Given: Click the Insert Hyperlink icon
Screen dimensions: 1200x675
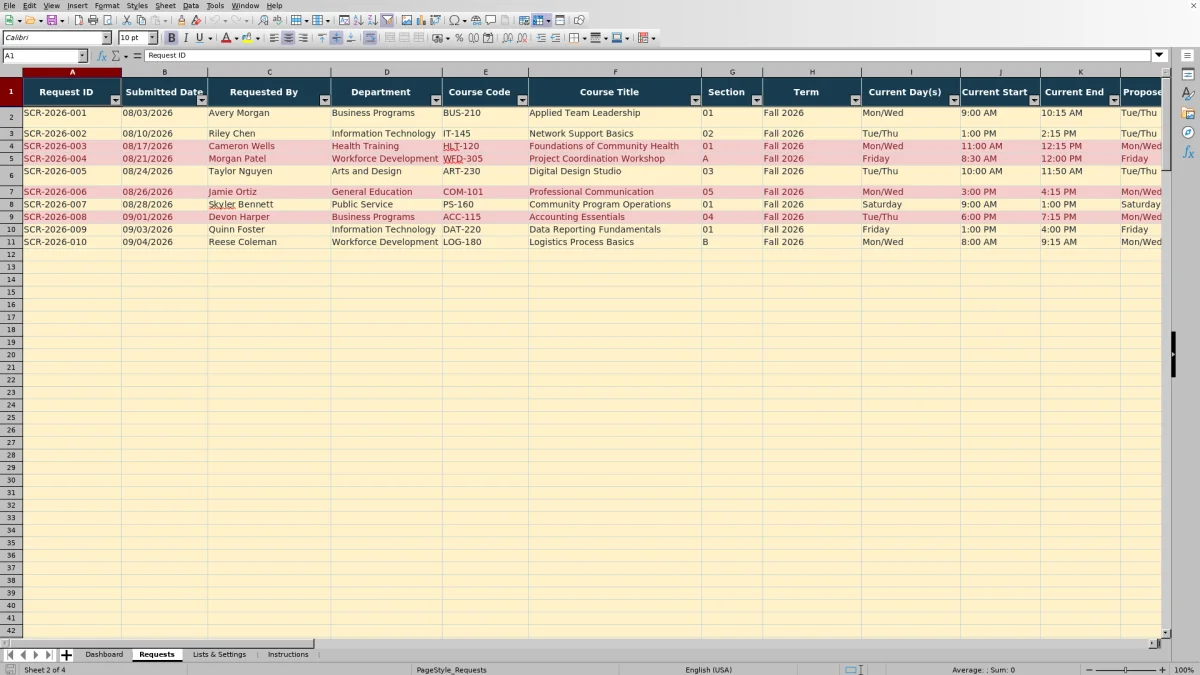Looking at the screenshot, I should (x=476, y=20).
